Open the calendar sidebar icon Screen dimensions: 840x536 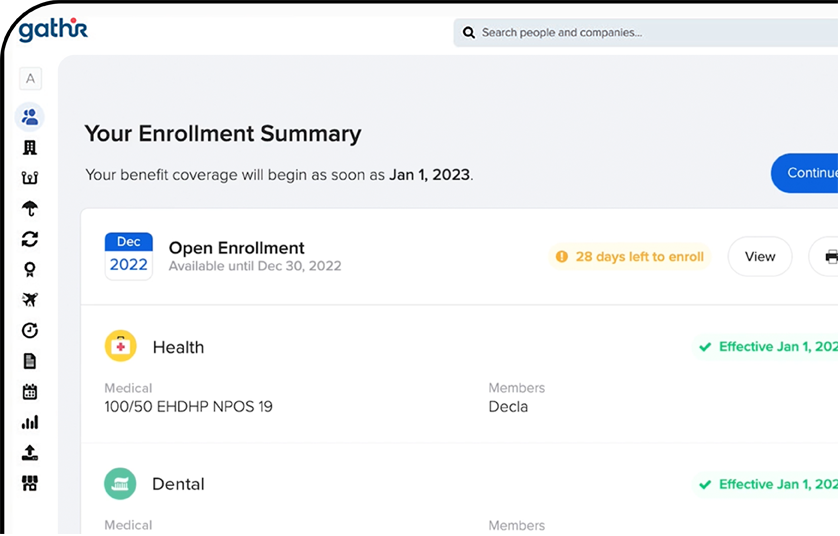(x=30, y=392)
